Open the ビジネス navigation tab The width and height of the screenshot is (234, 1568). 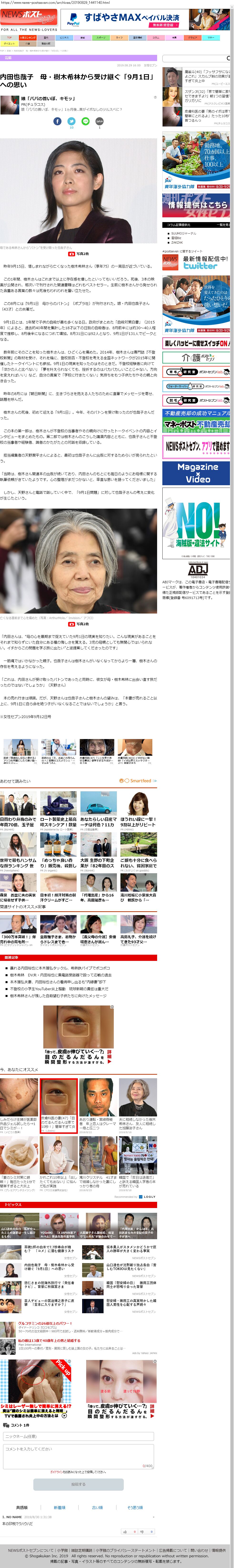point(65,37)
